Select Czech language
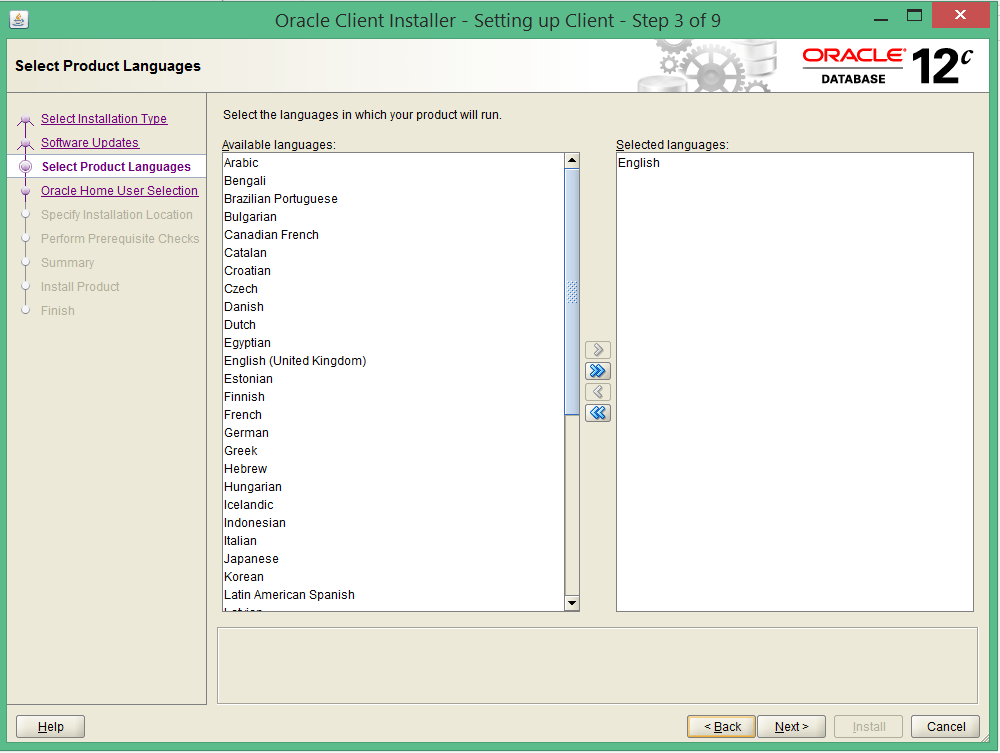Viewport: 1000px width, 753px height. coord(393,288)
